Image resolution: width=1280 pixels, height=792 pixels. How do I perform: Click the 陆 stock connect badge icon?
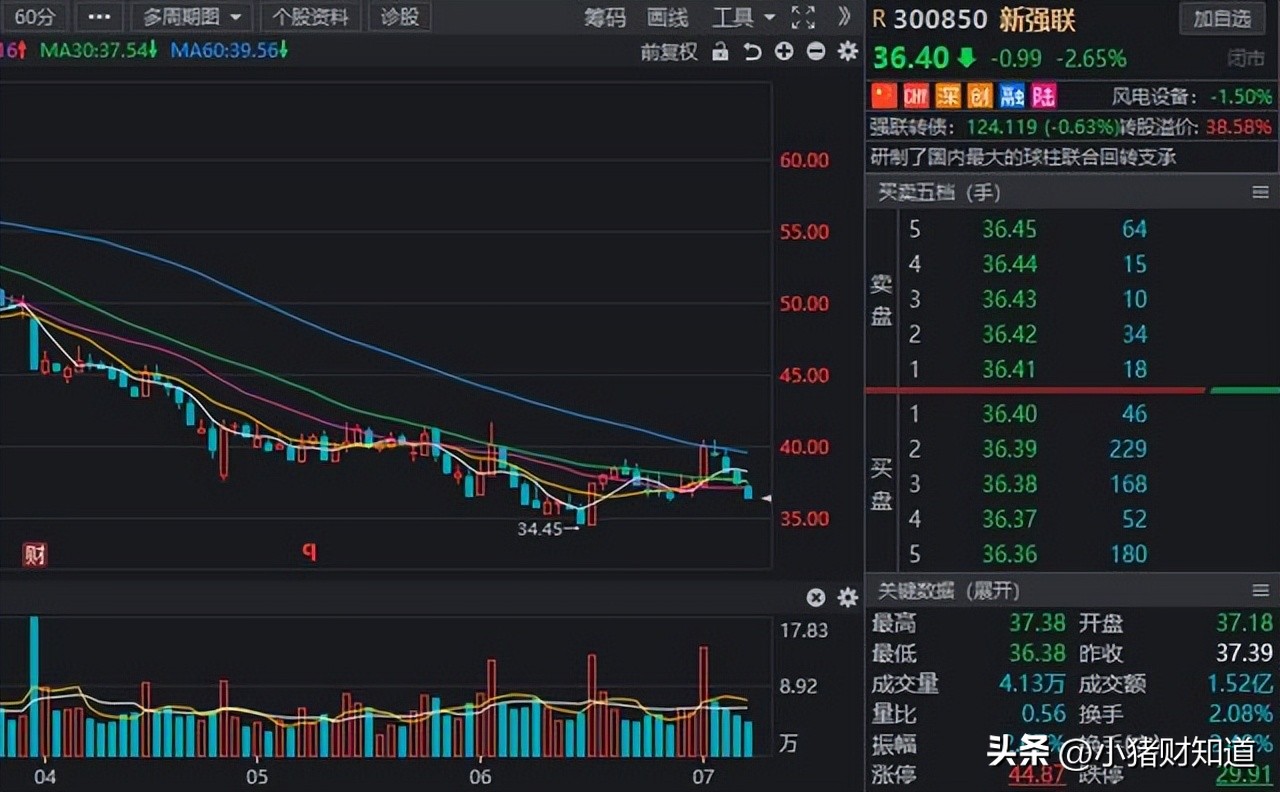[1042, 96]
